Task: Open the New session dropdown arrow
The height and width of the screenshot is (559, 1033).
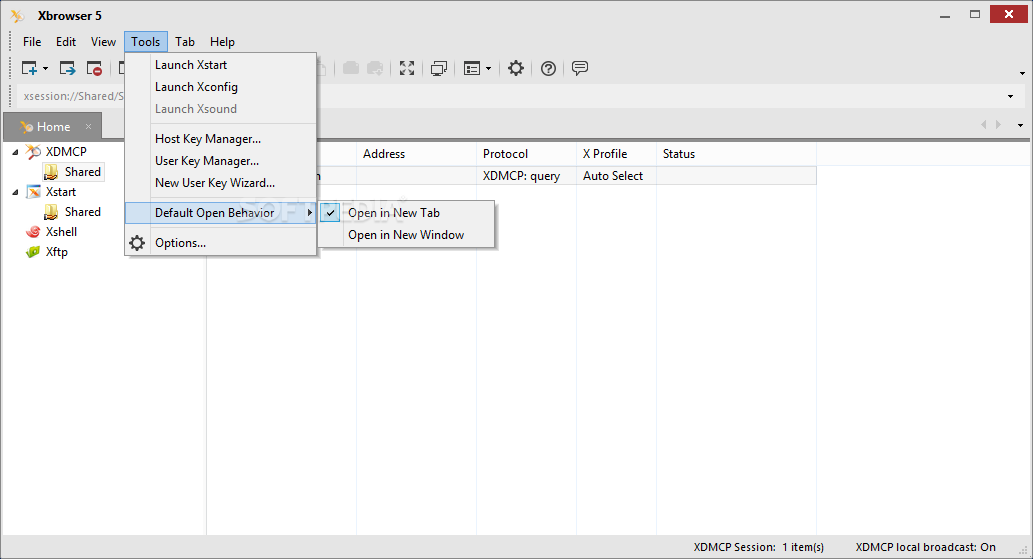Action: click(45, 68)
